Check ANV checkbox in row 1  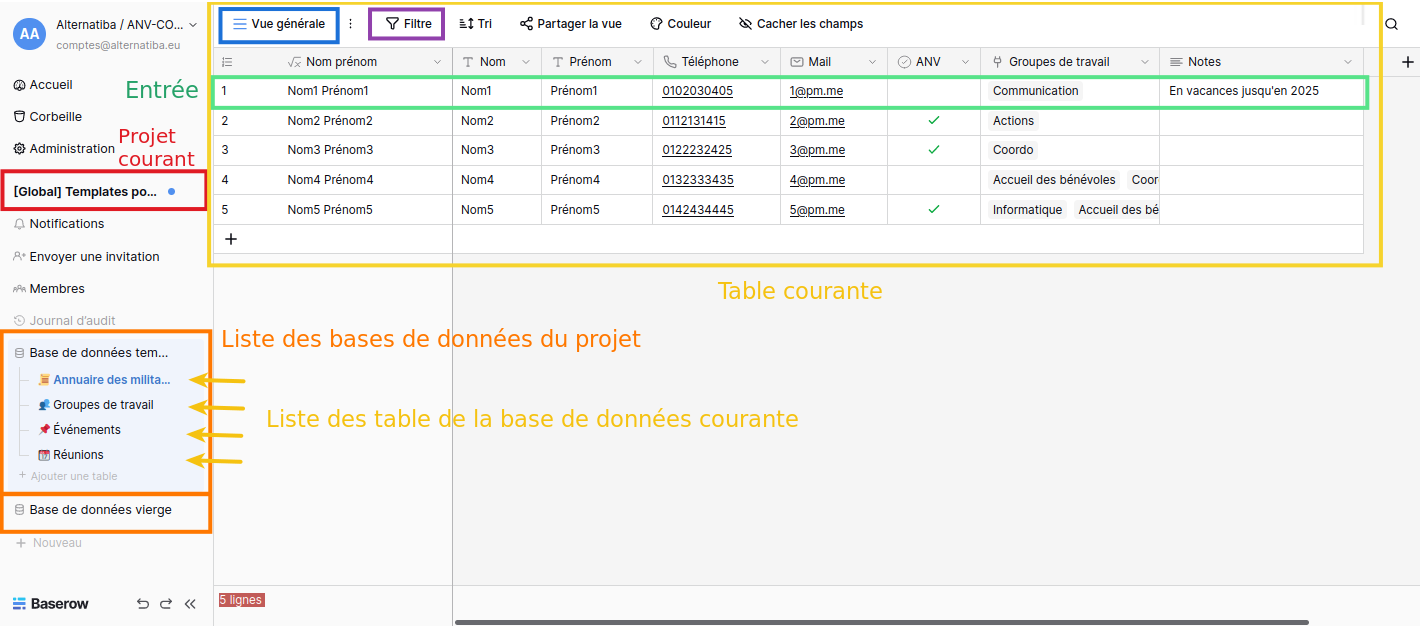point(933,91)
